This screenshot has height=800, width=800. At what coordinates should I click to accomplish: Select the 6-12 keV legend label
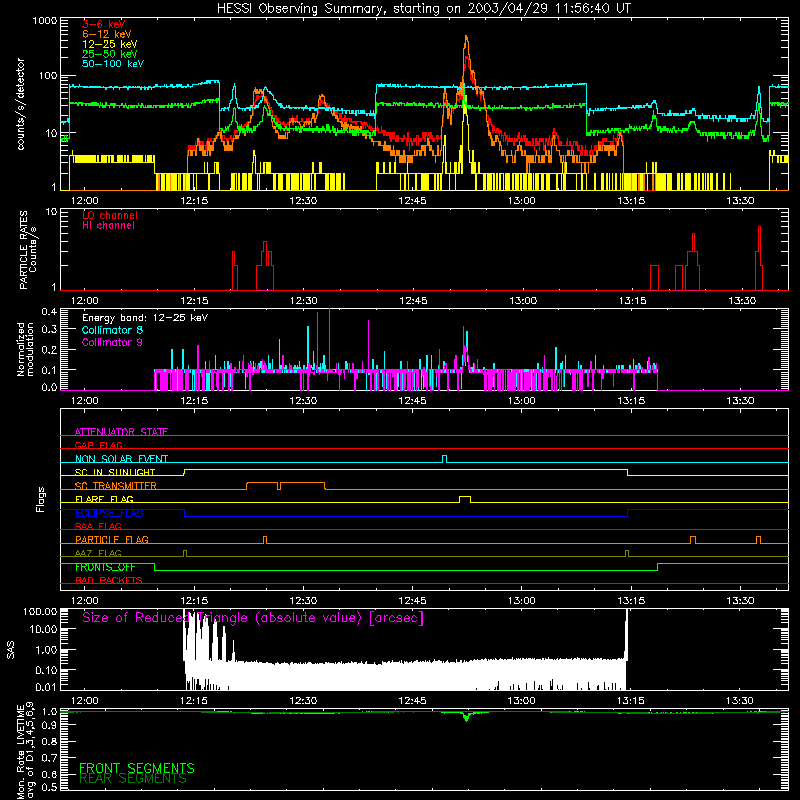coord(107,34)
